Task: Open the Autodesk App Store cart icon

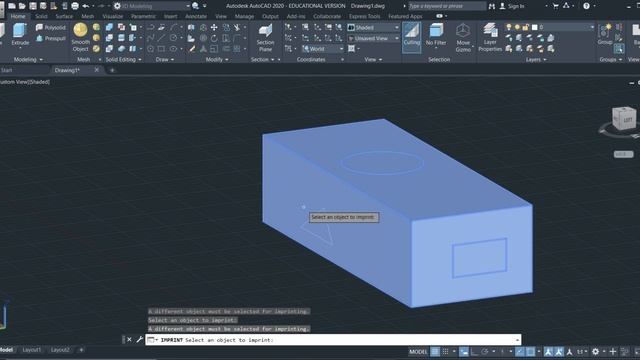Action: [556, 6]
